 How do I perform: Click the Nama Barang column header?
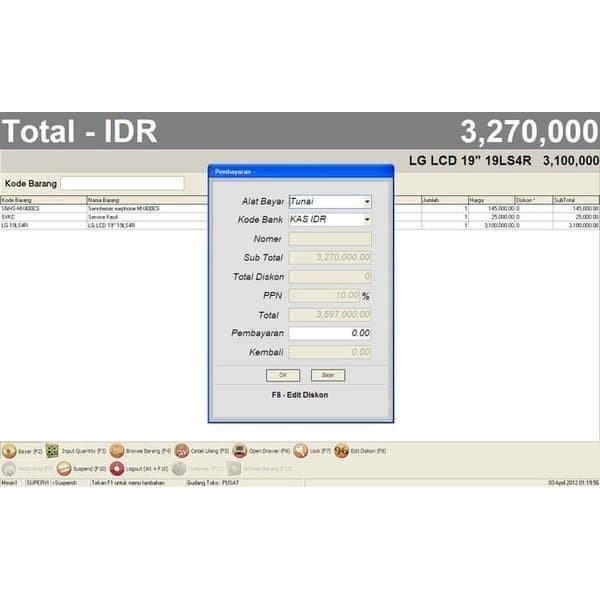pos(148,200)
